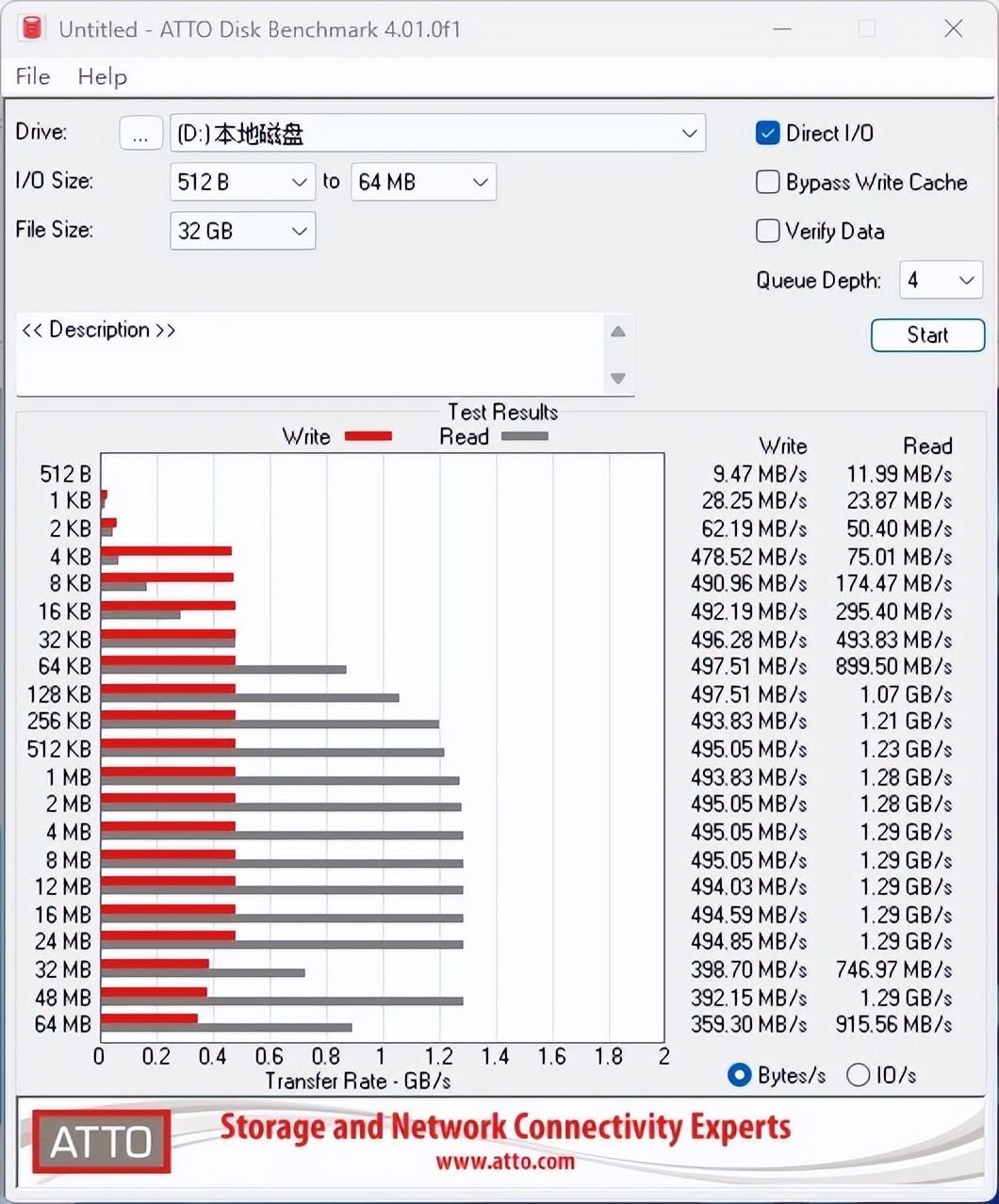Start the benchmark with the Start button
The image size is (999, 1204).
(927, 334)
